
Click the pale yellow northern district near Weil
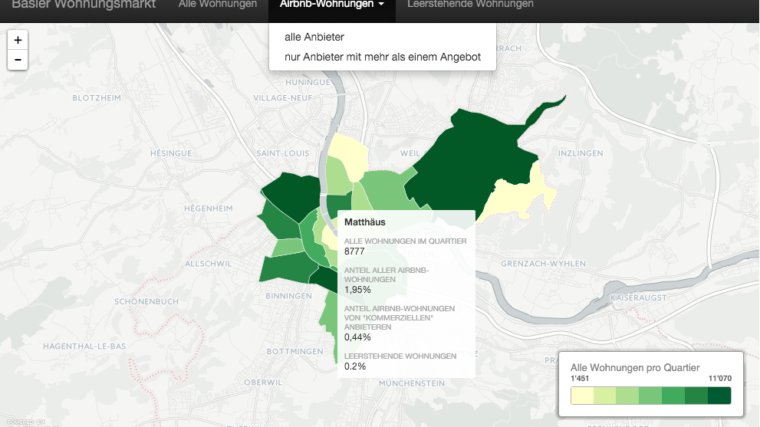345,160
